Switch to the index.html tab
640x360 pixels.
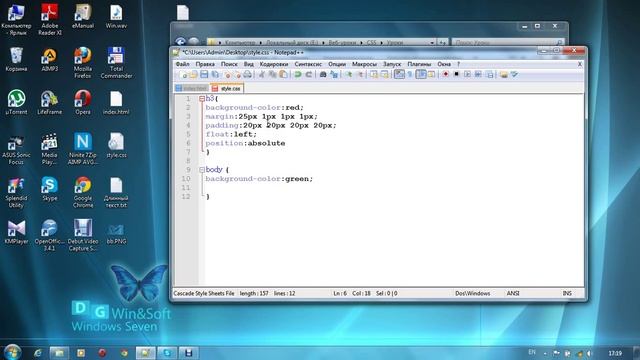coord(192,88)
